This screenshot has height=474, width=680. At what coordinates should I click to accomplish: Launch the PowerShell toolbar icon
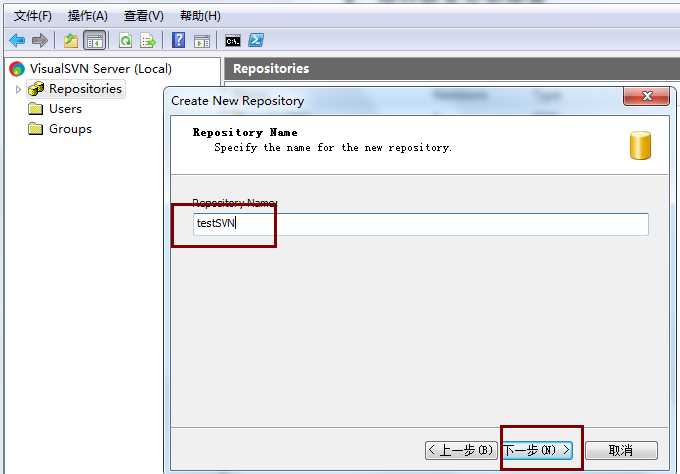256,40
